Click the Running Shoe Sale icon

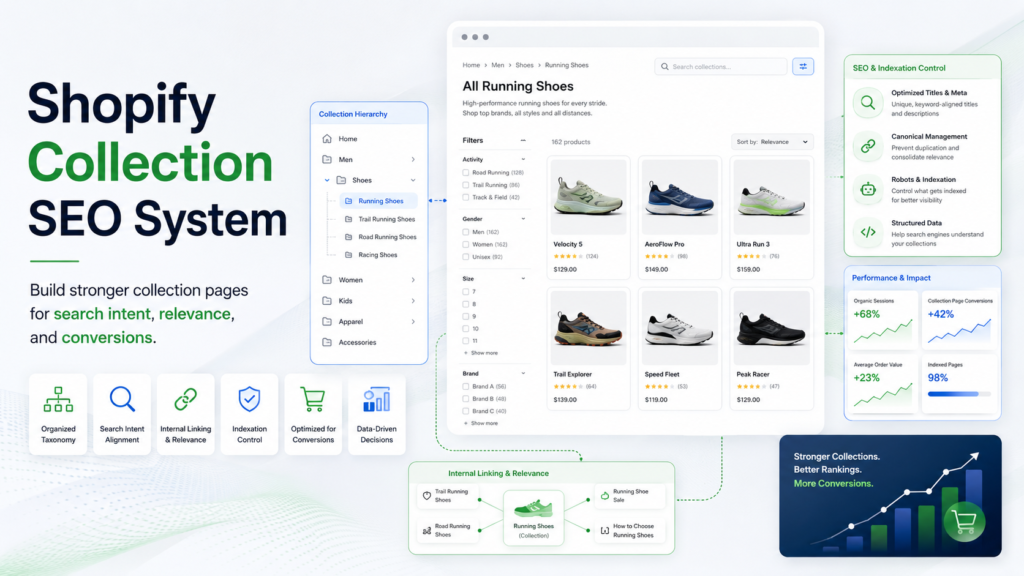[x=605, y=496]
